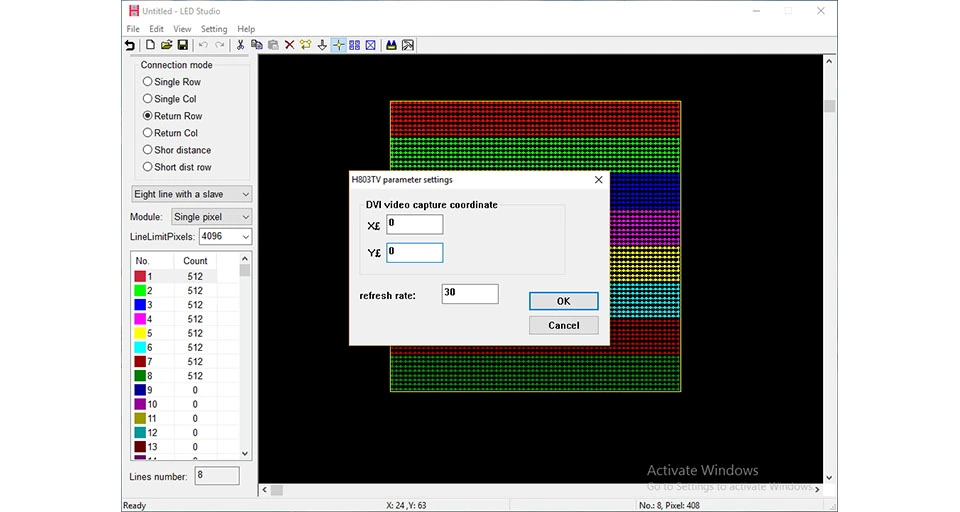
Task: Click the back arrow toolbar icon
Action: point(130,45)
